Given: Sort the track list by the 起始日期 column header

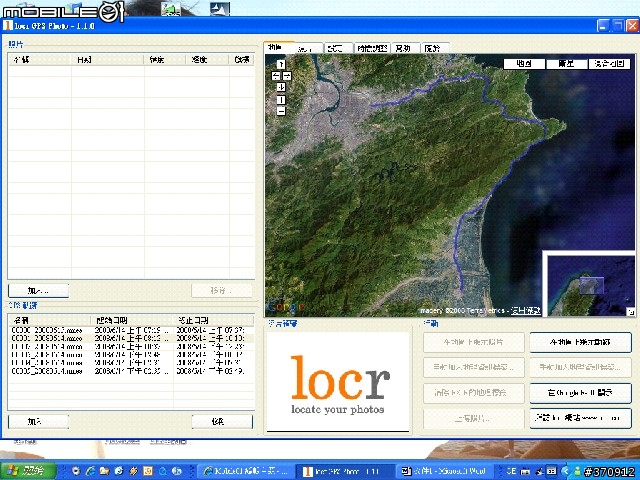Looking at the screenshot, I should coord(132,320).
